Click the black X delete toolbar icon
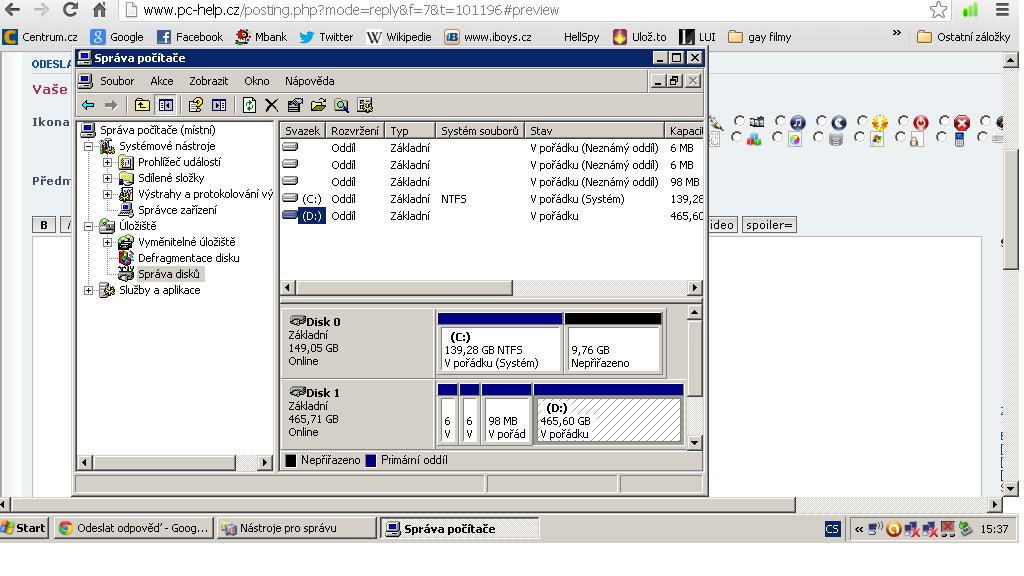Screen dimensions: 1024x576 click(271, 105)
